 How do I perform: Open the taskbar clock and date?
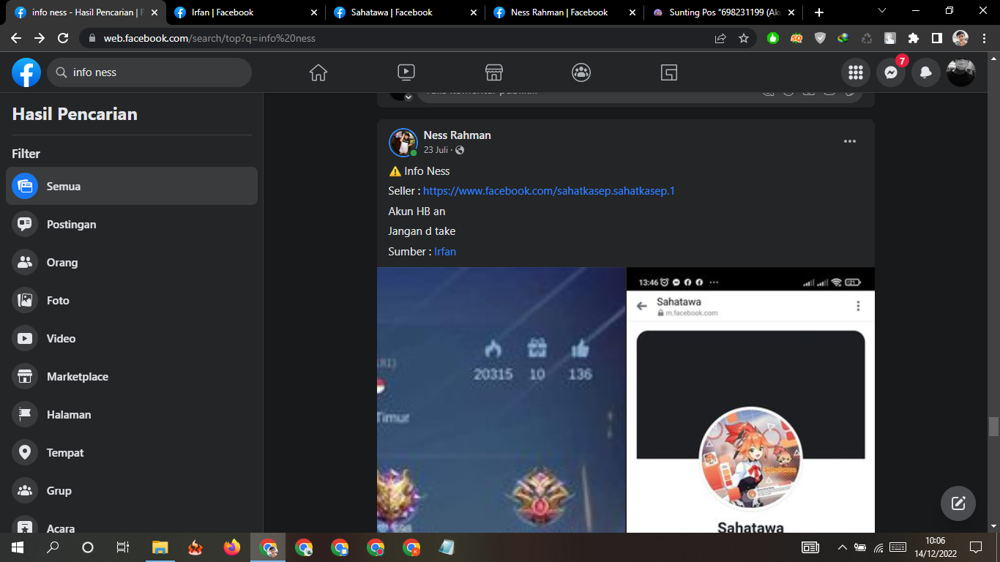pos(936,547)
